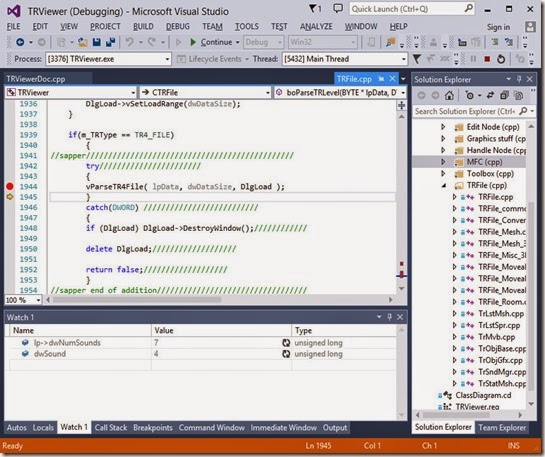Collapse the TRFile (cpp) folder

[444, 186]
